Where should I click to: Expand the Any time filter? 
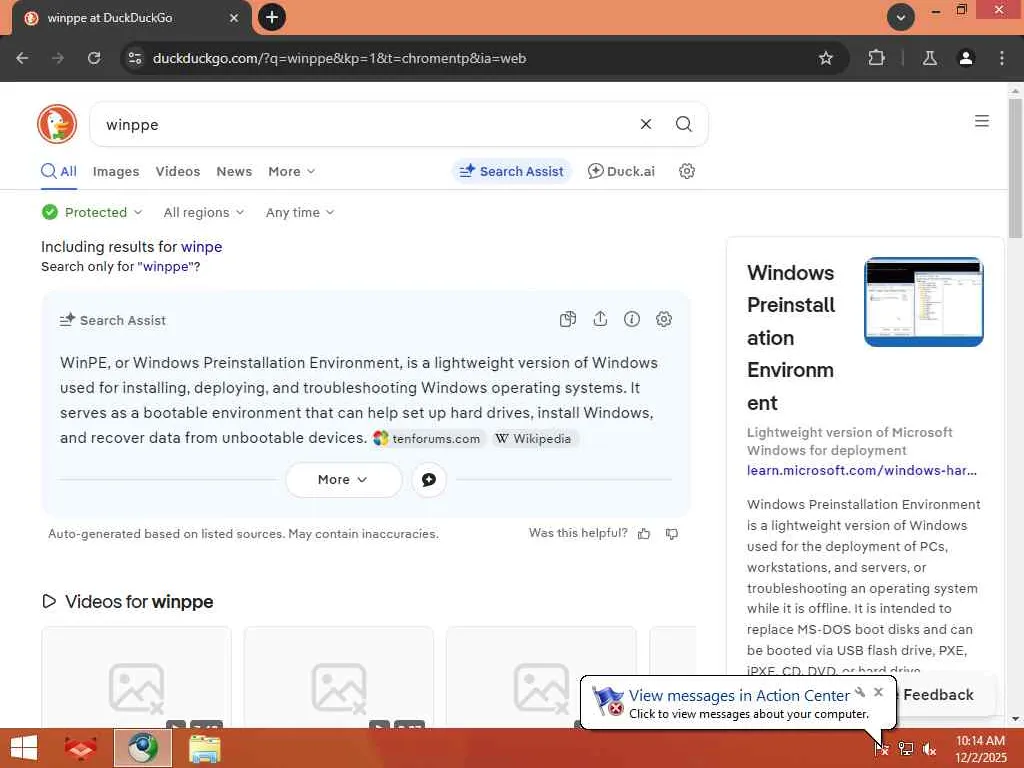tap(299, 212)
